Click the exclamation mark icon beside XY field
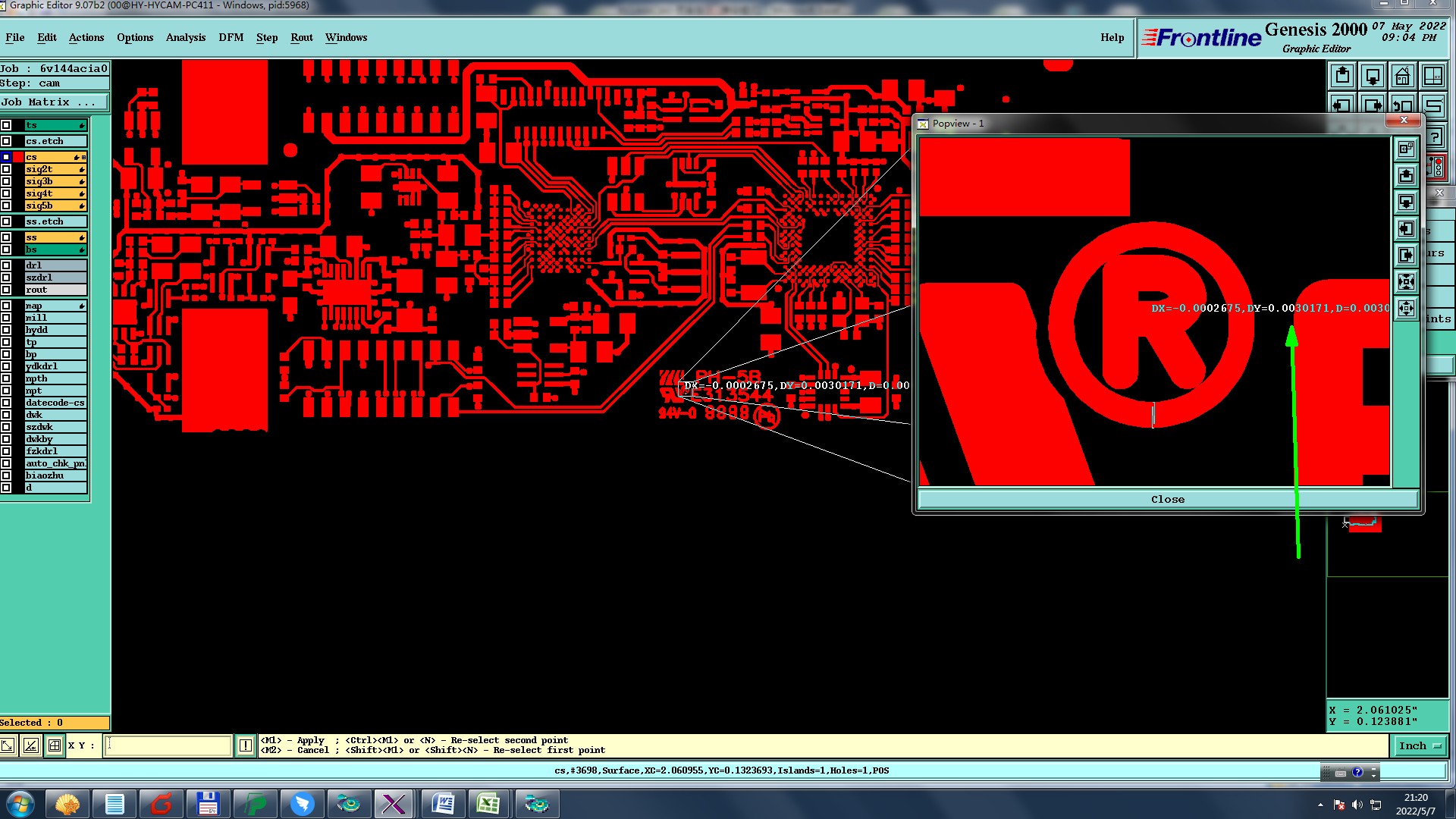Screen dimensions: 1456x819 (x=246, y=745)
